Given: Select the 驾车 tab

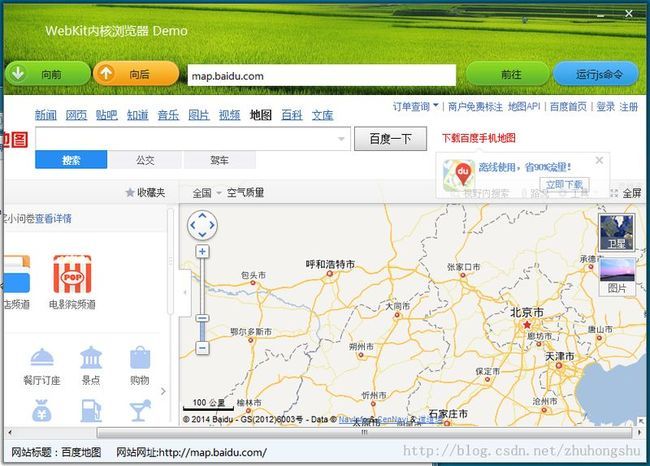Looking at the screenshot, I should [x=219, y=160].
